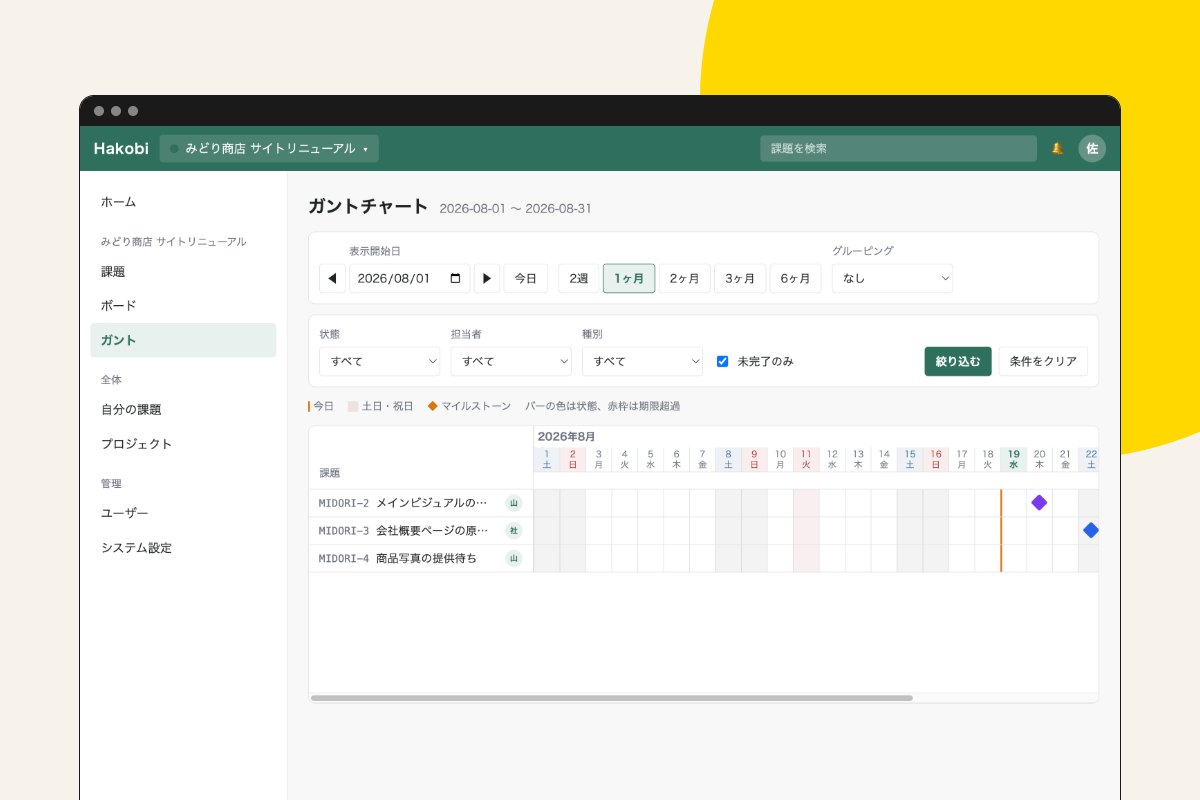This screenshot has height=800, width=1200.
Task: Click the 今日 button
Action: (526, 278)
